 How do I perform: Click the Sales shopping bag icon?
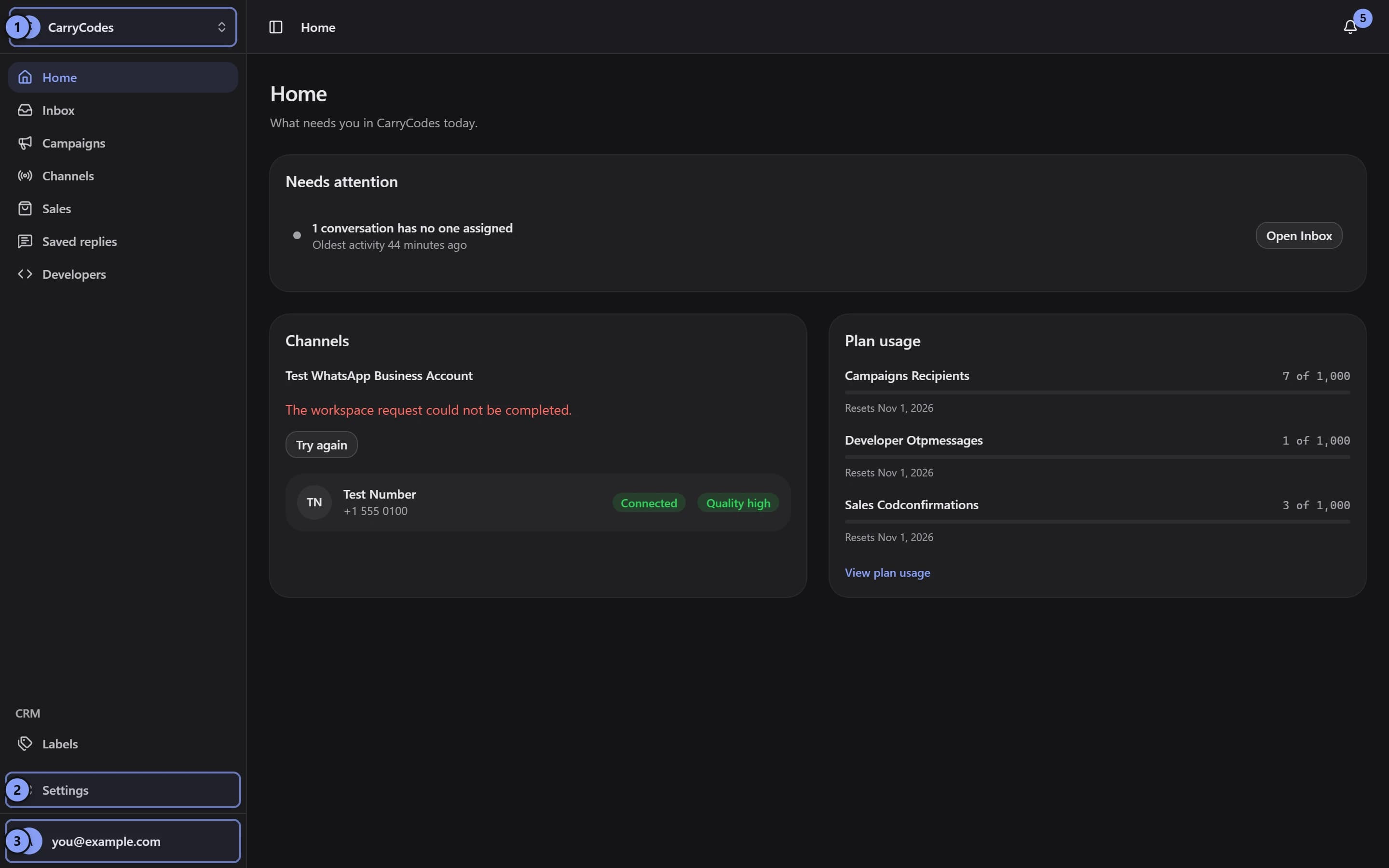[x=25, y=208]
